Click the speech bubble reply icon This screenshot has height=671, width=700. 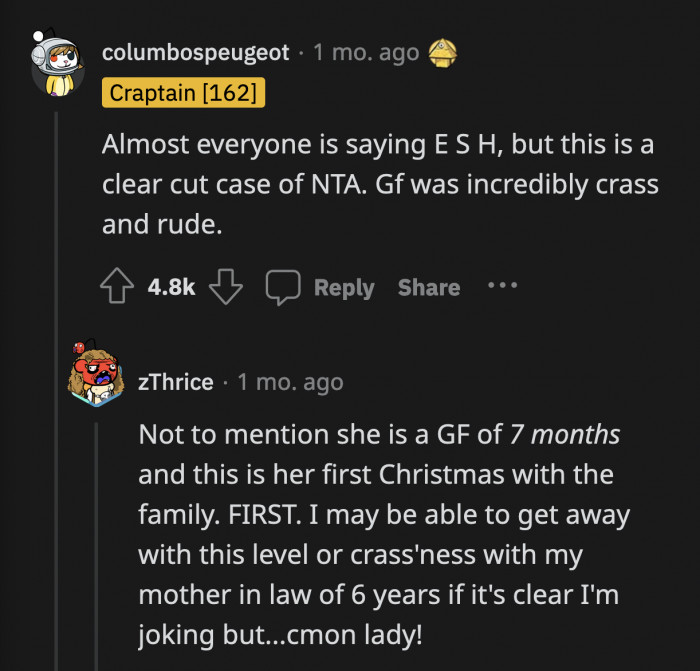click(x=283, y=288)
